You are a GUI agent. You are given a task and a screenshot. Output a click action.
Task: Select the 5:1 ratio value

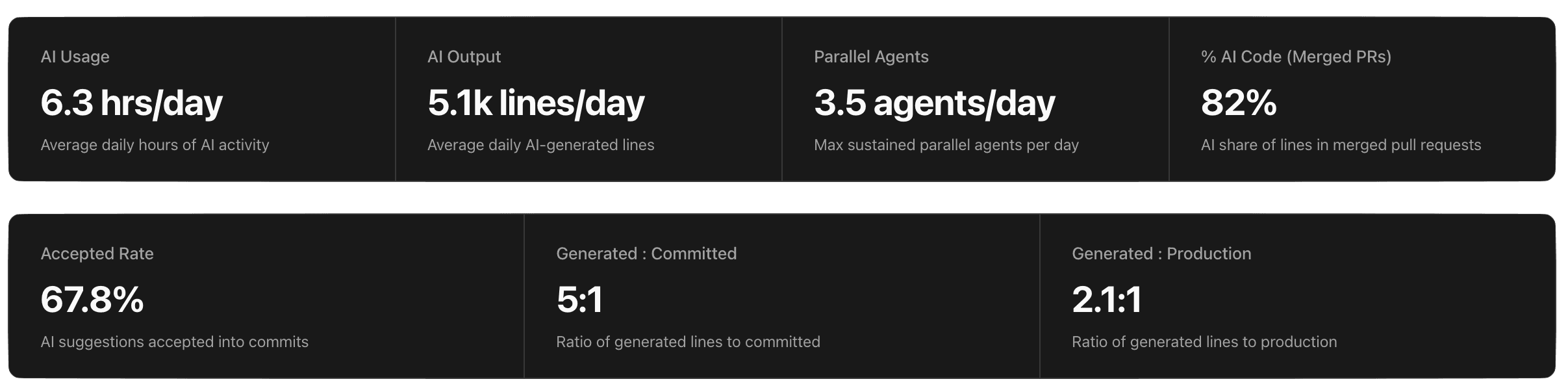tap(579, 300)
